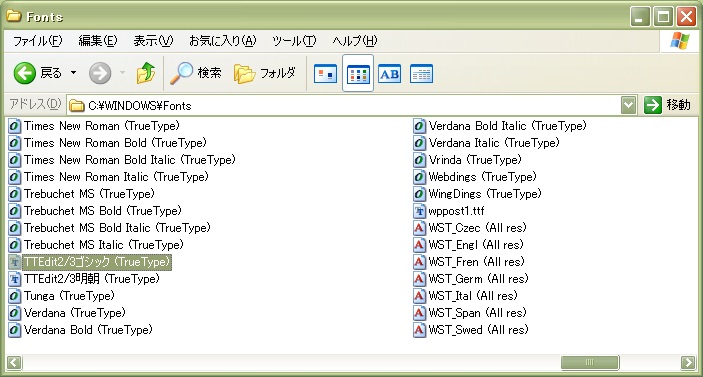703x377 pixels.
Task: Click the WST_Ital (All res) name
Action: [x=473, y=296]
